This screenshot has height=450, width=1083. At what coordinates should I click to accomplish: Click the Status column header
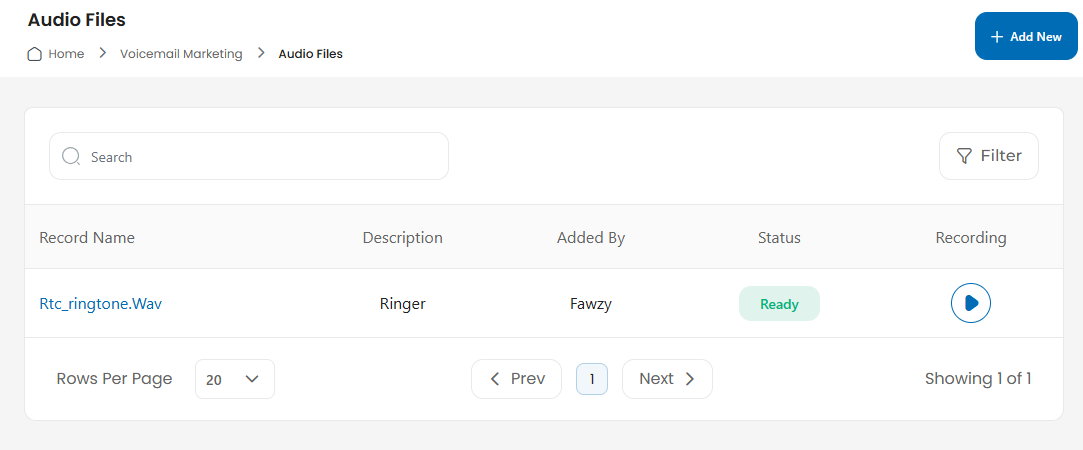pos(779,238)
